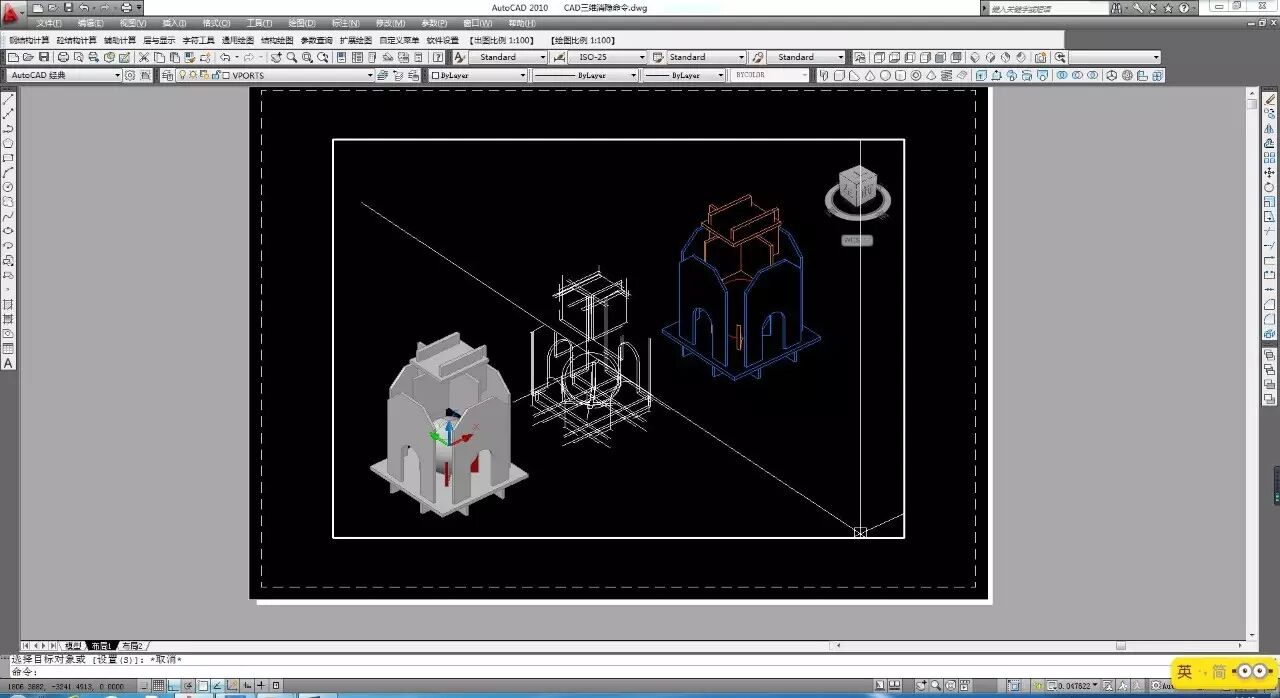Click the Properties palette icon in standard toolbar
Viewport: 1280px width, 698px height.
340,57
